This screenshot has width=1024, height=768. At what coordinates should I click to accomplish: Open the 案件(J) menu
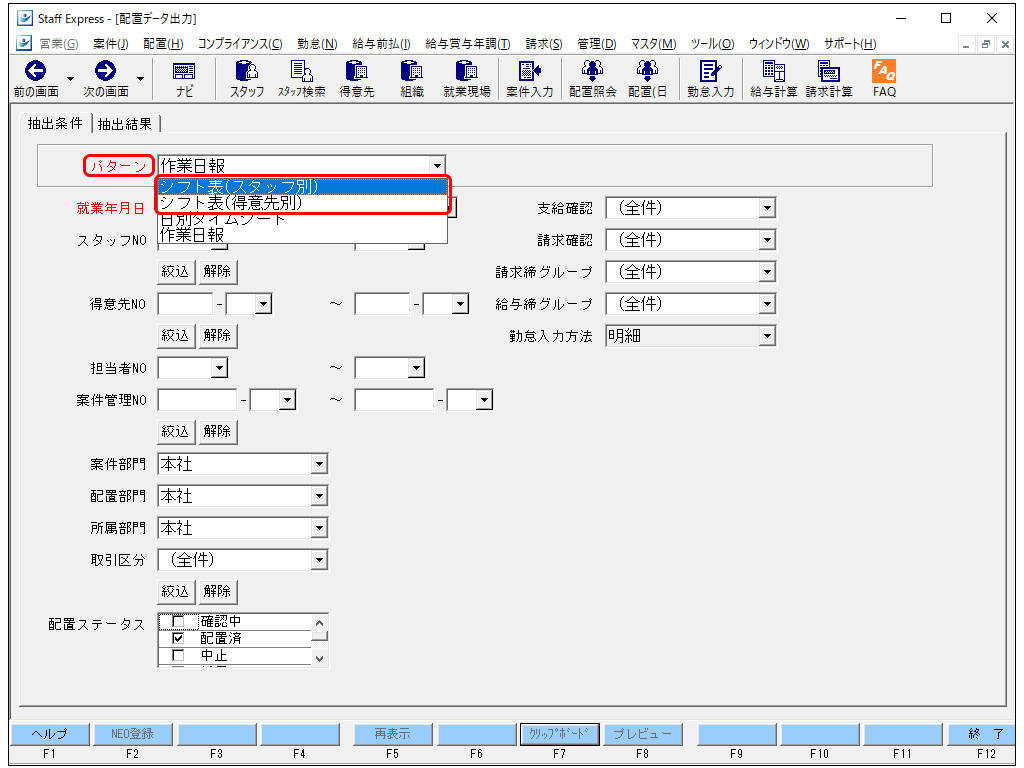point(110,44)
